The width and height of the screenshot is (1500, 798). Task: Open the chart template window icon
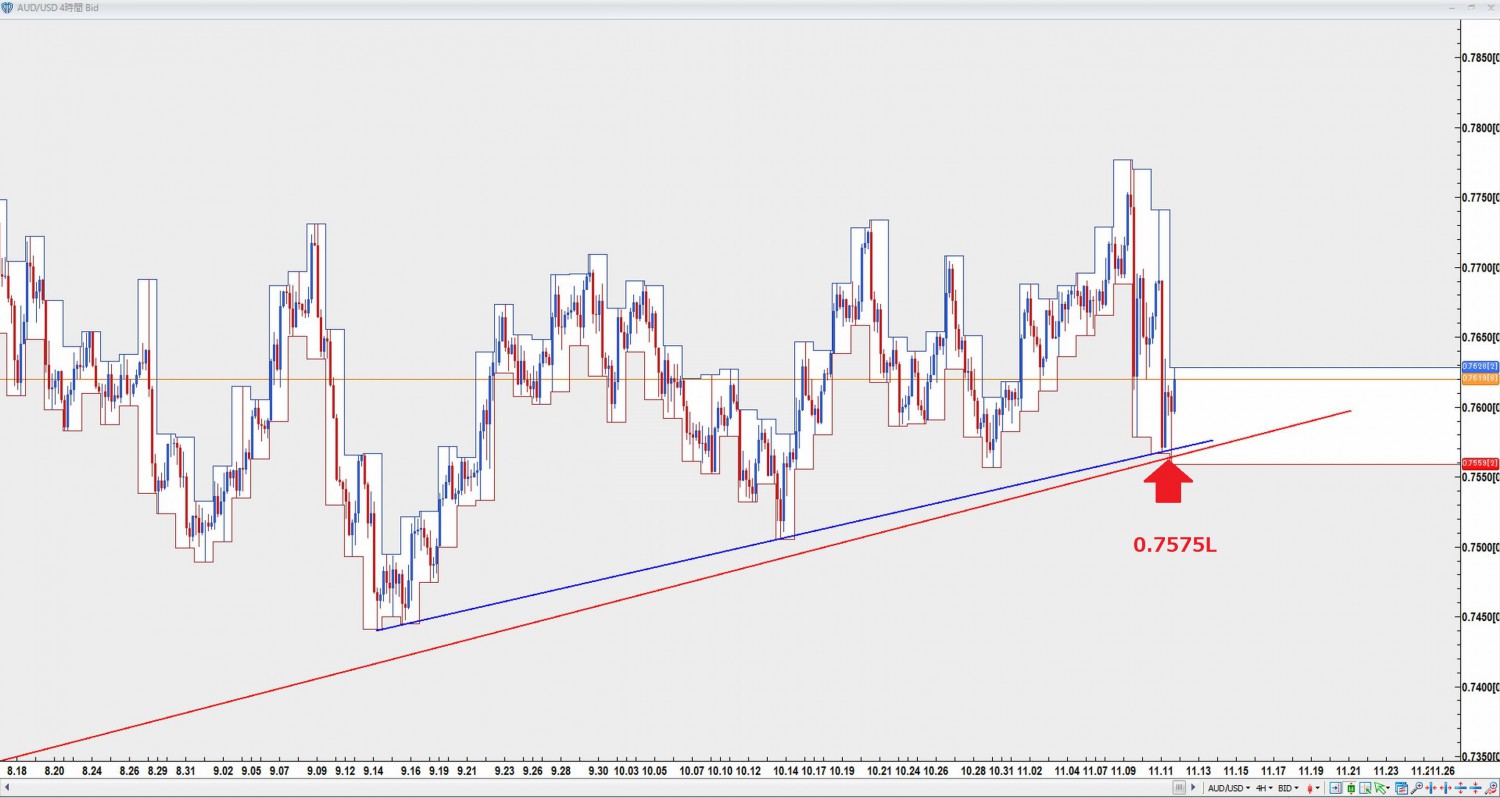tap(1401, 788)
